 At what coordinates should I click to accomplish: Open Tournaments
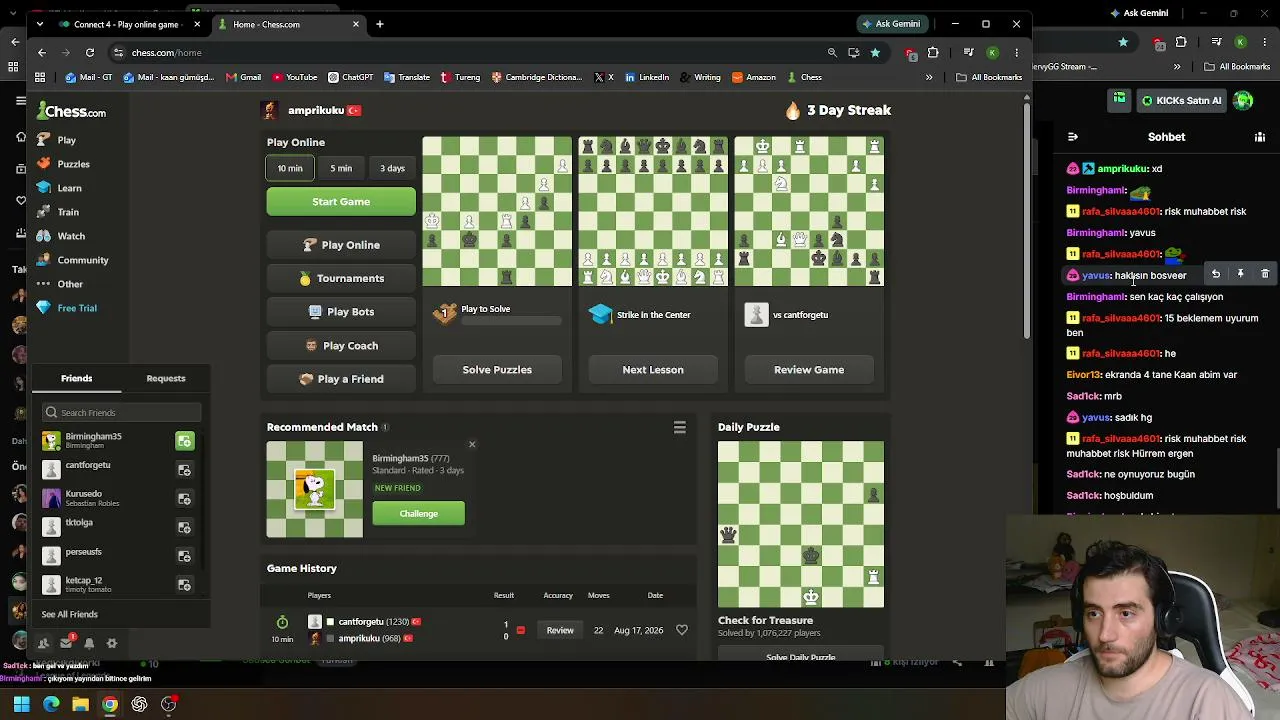(341, 278)
